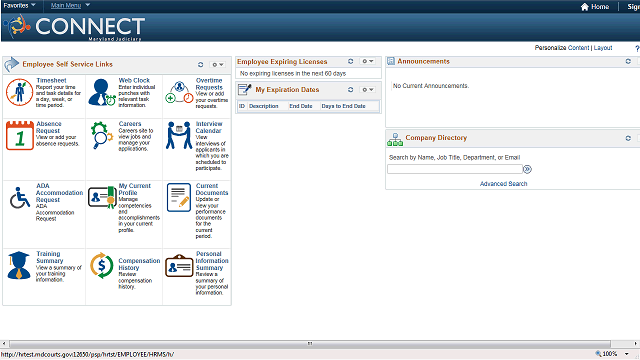
Task: Refresh the Announcements pagelet
Action: click(x=628, y=61)
